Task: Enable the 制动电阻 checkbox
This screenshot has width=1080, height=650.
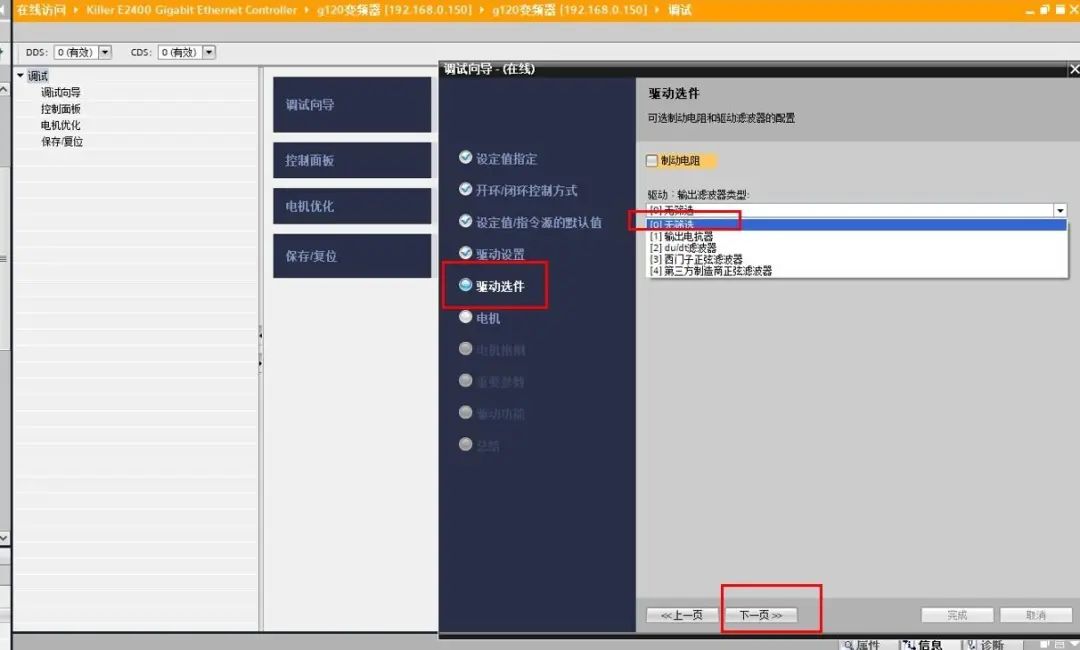Action: click(x=652, y=160)
